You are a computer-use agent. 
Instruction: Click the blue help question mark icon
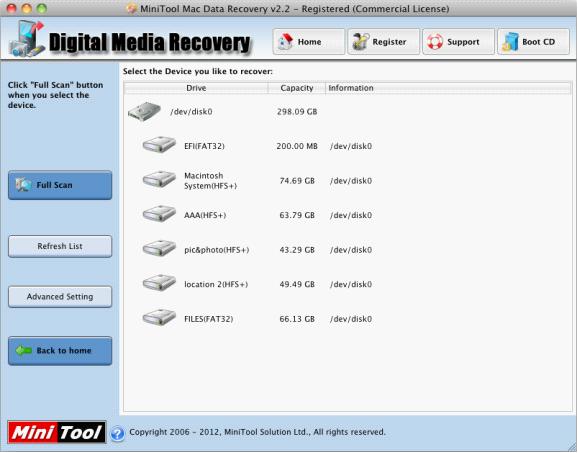(x=118, y=433)
